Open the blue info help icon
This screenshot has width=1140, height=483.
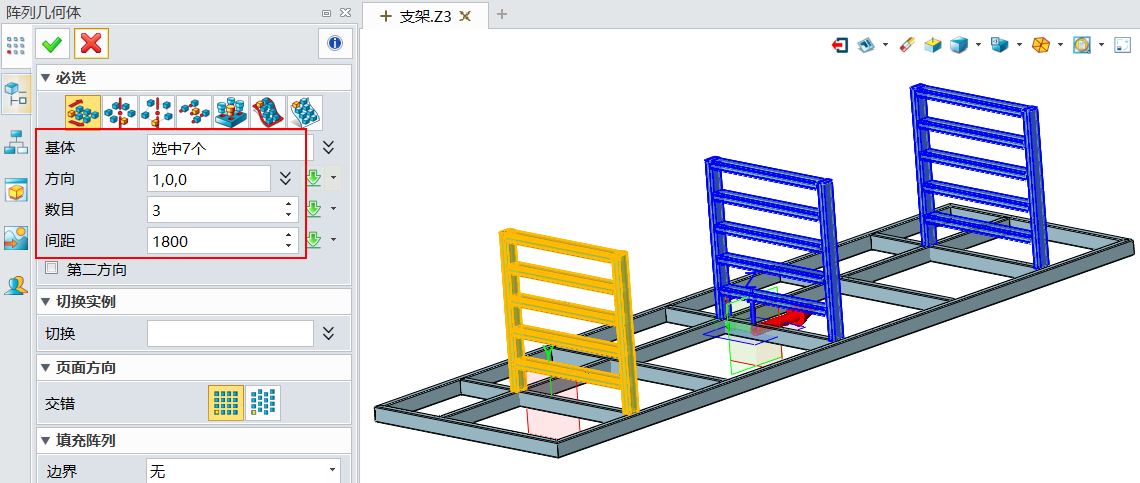334,43
